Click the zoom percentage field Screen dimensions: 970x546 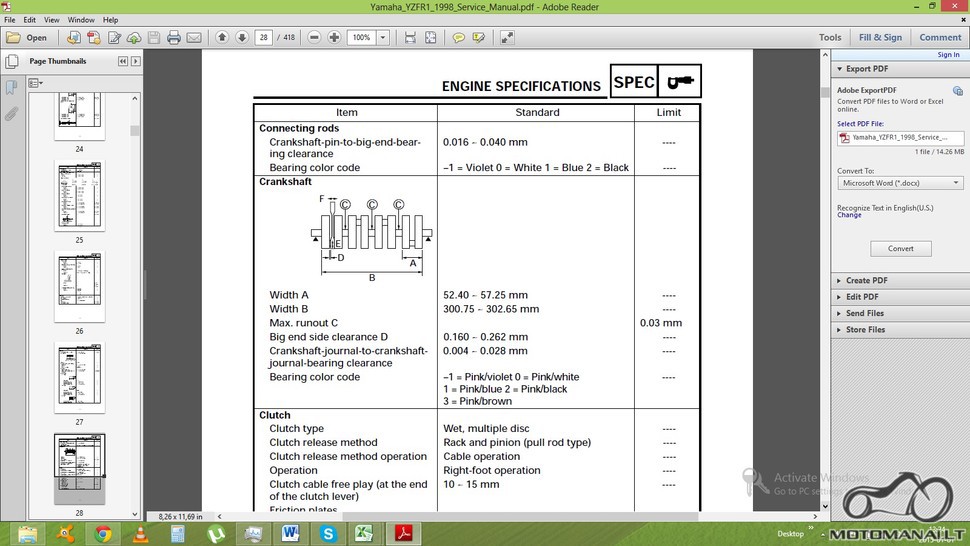coord(362,38)
